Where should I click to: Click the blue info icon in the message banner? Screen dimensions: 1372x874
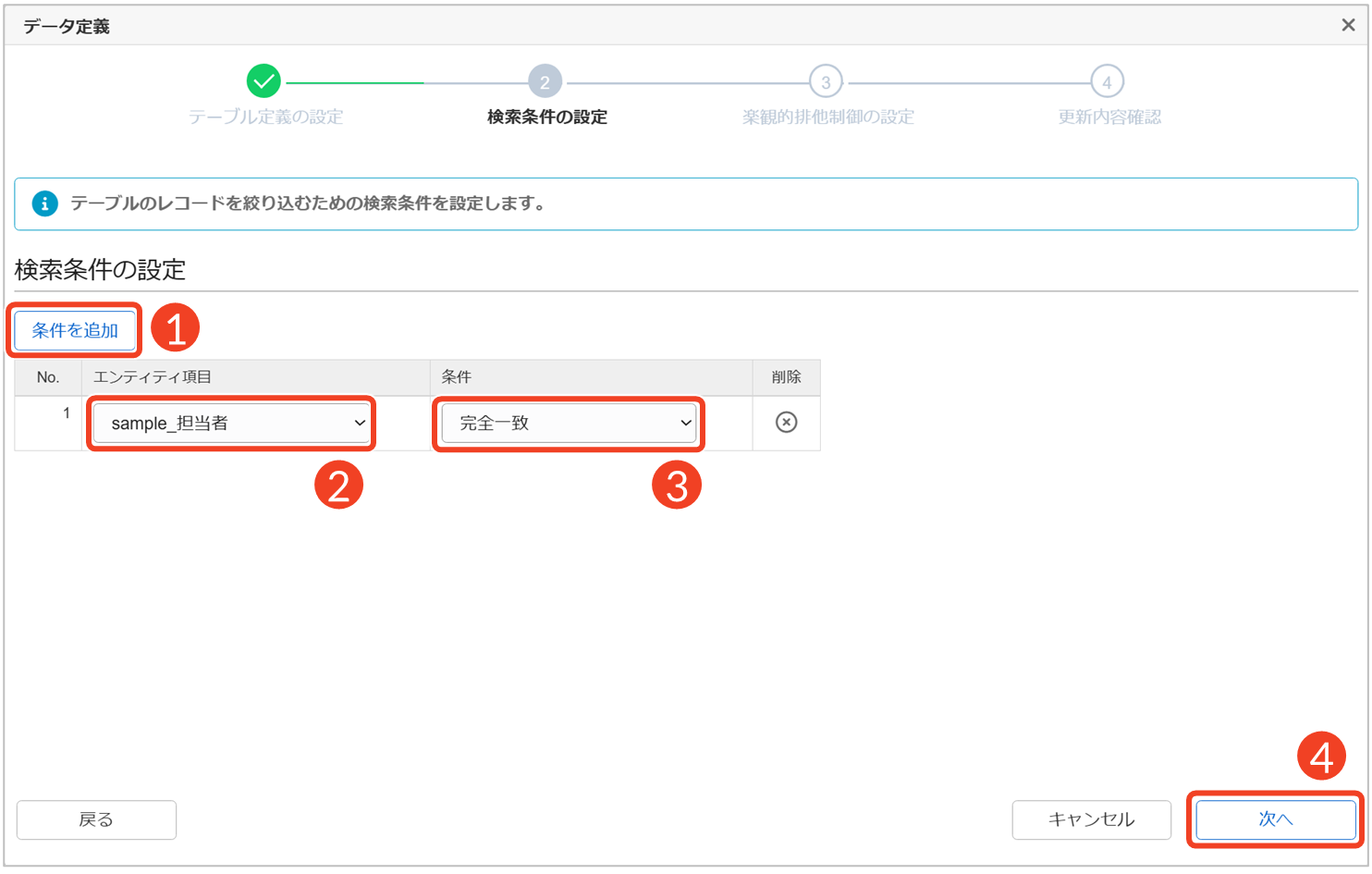(x=44, y=203)
